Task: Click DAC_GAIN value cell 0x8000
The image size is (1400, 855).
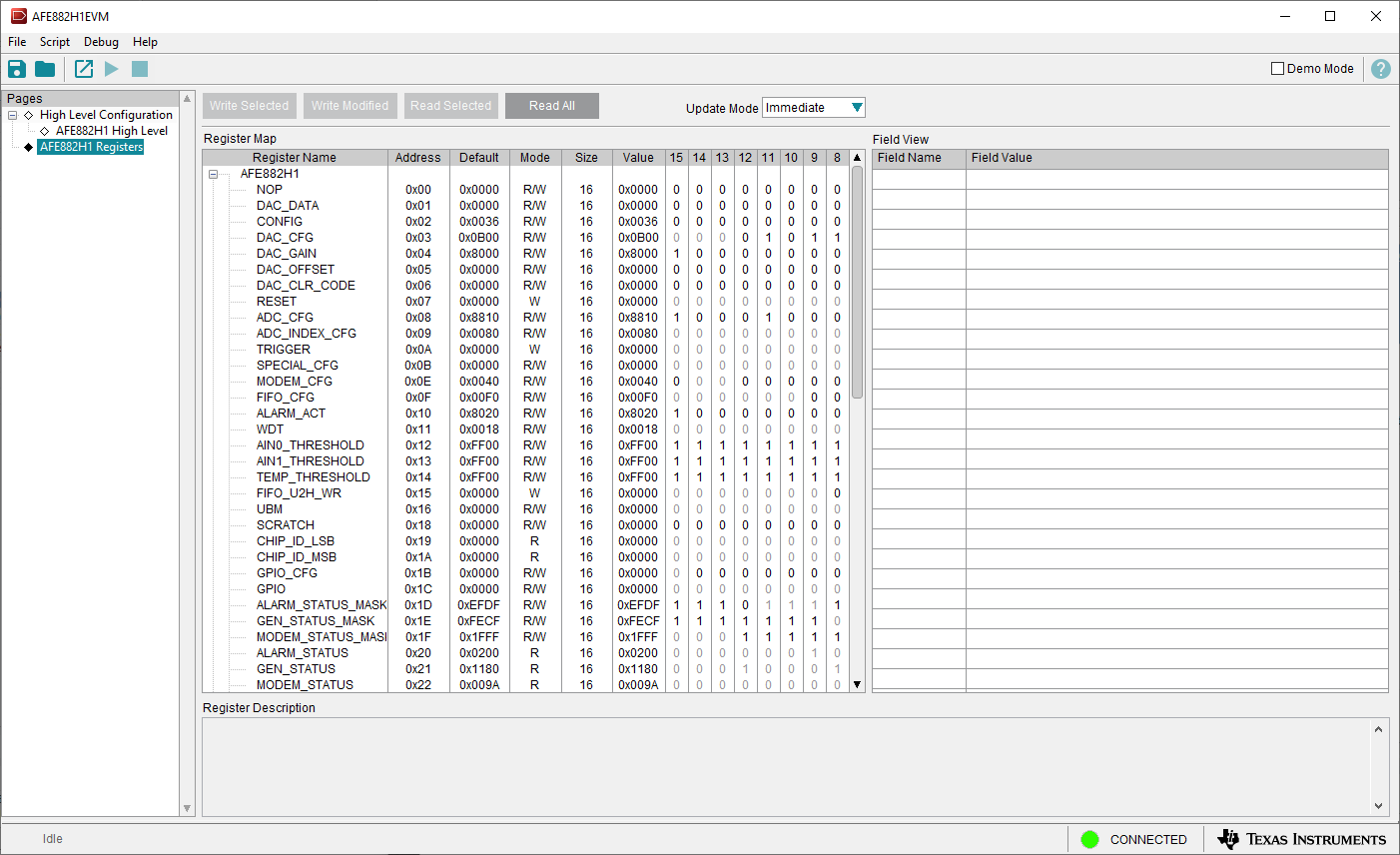Action: click(x=638, y=254)
